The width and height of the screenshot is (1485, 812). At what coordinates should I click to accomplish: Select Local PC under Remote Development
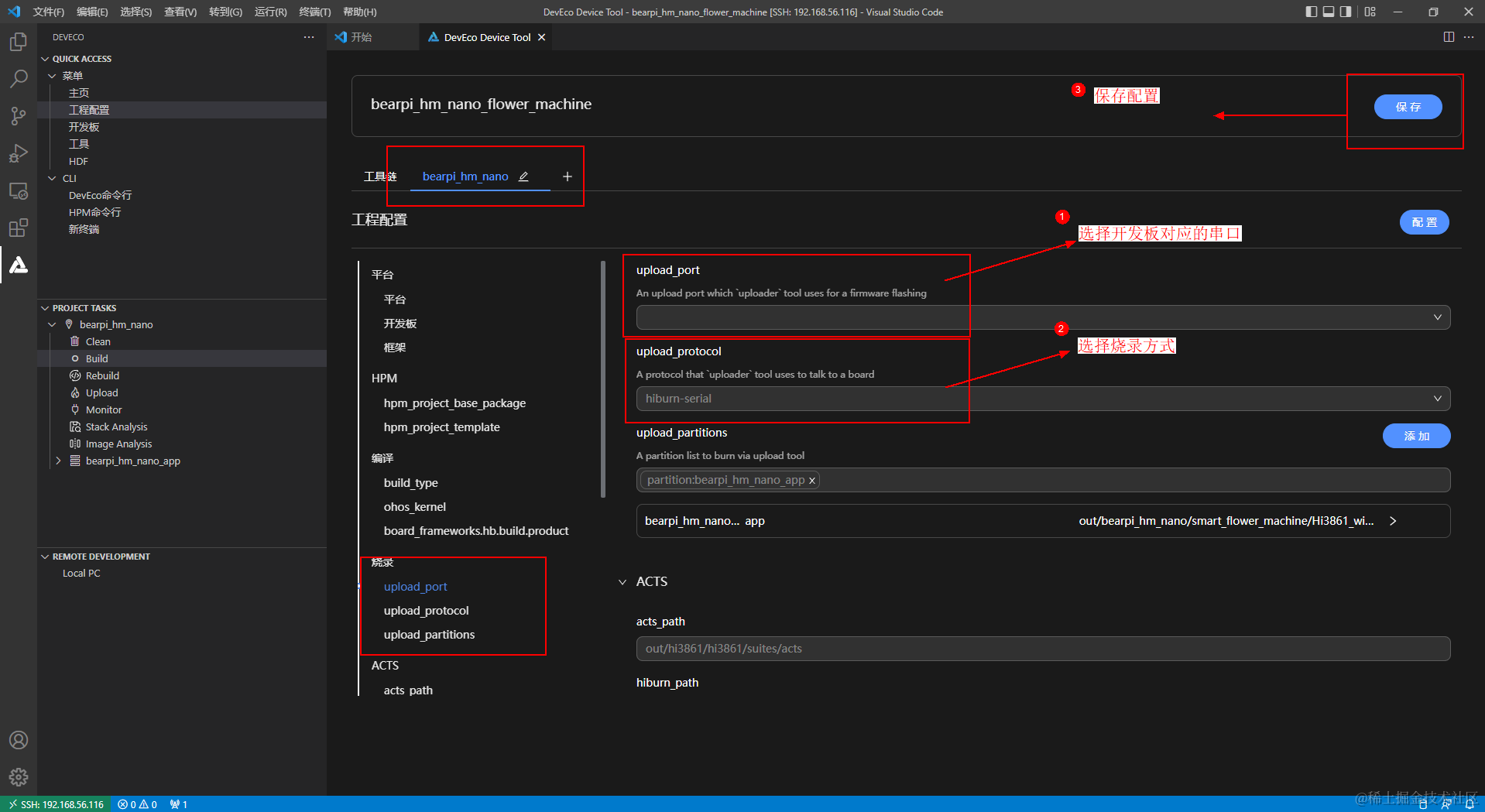81,574
